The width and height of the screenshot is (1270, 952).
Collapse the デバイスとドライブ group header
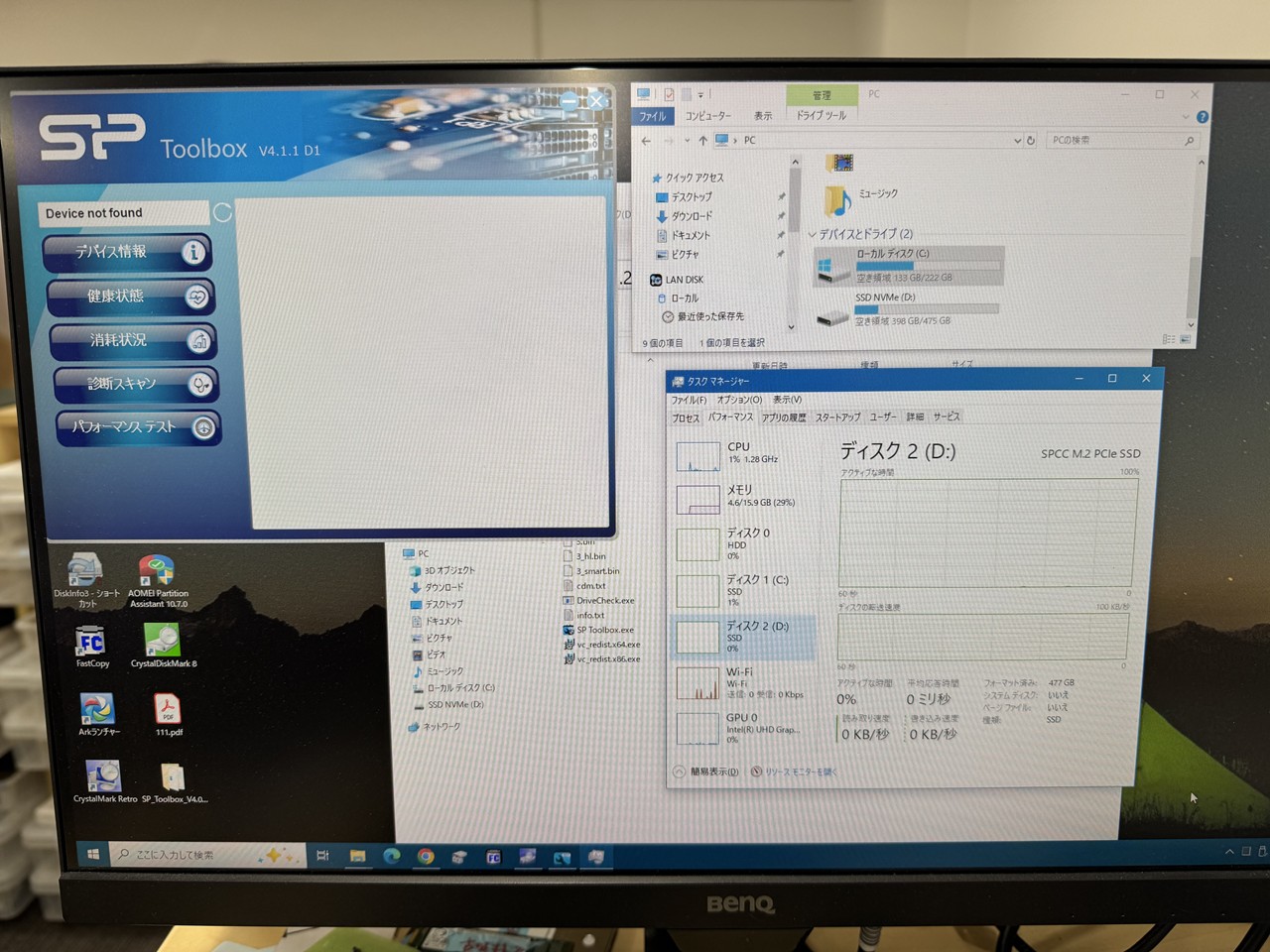(x=813, y=235)
